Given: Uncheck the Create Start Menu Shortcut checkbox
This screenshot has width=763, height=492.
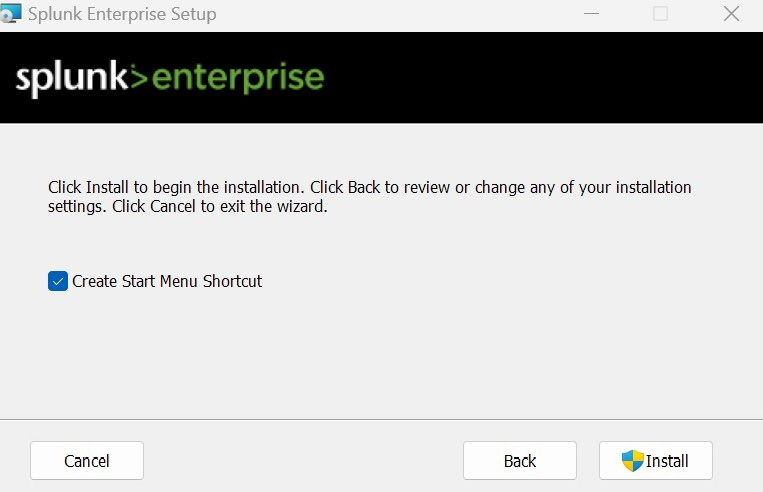Looking at the screenshot, I should click(58, 281).
